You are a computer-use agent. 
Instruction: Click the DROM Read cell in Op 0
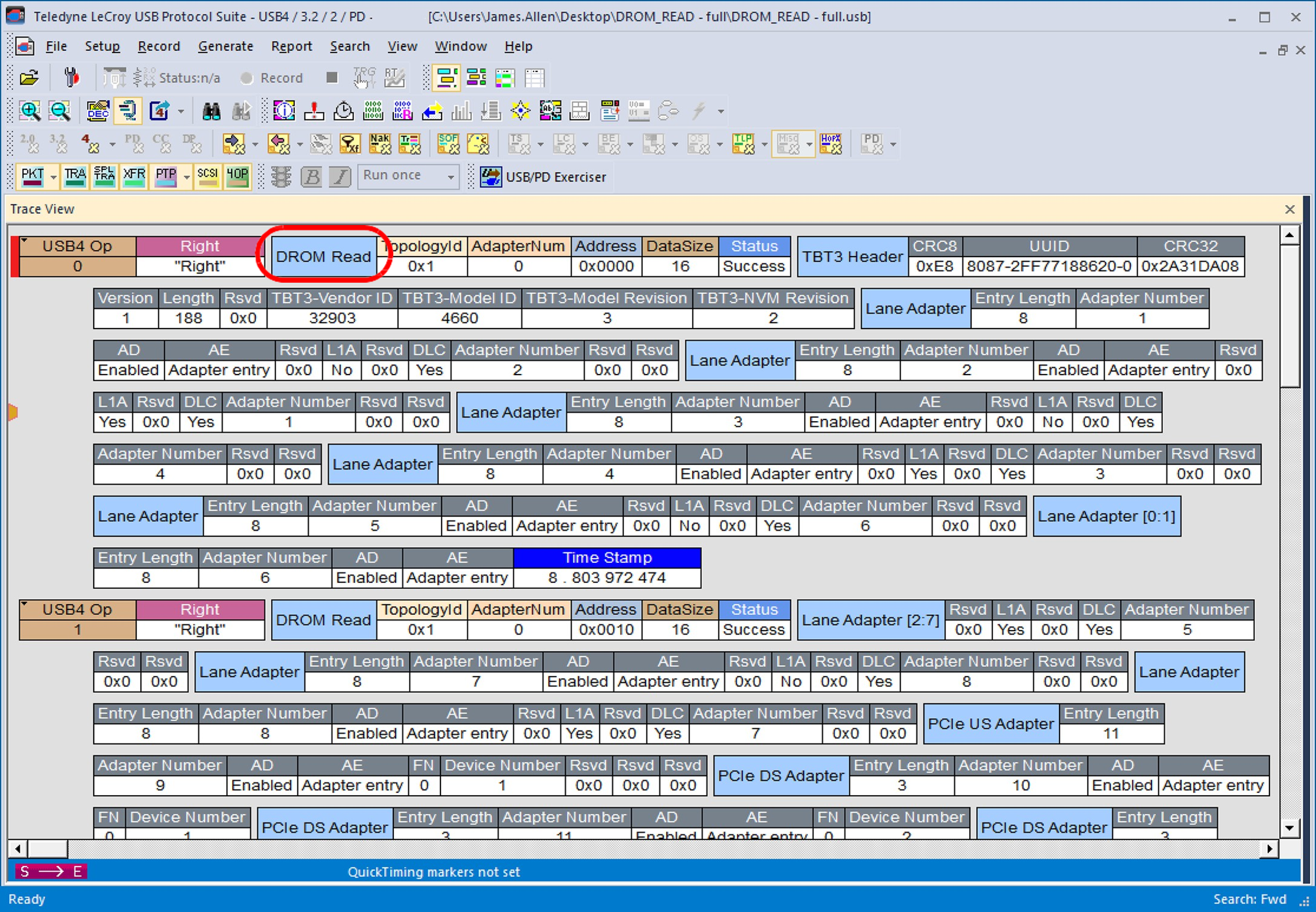(x=323, y=256)
